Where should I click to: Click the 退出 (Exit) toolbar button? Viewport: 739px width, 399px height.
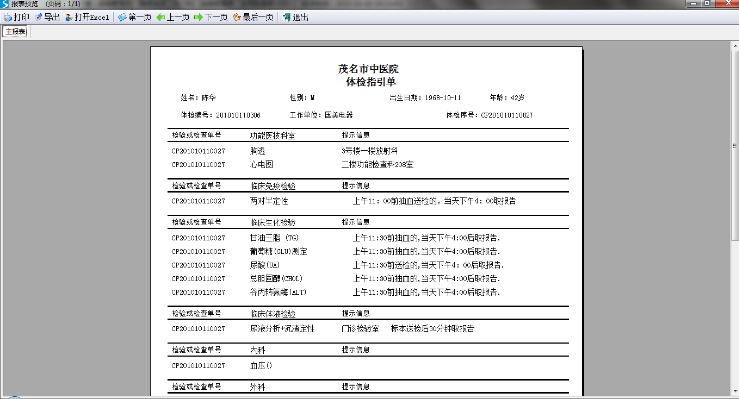tap(296, 17)
